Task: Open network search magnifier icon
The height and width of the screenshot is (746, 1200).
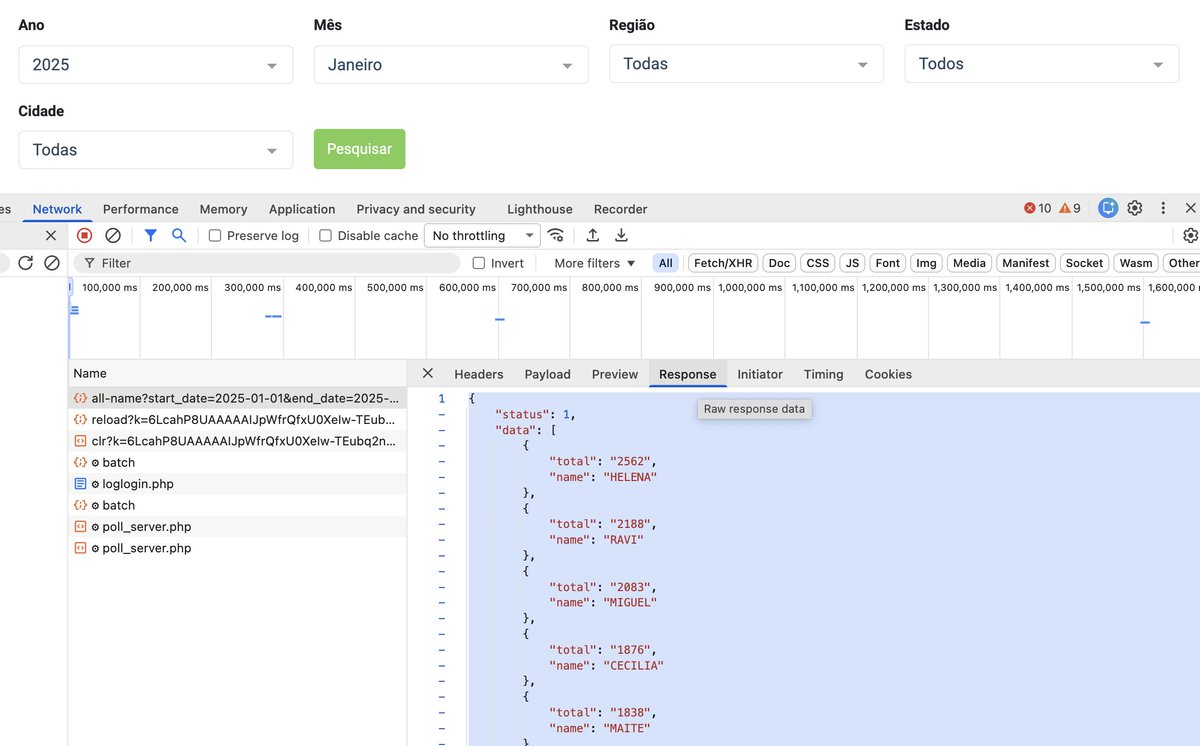Action: (179, 235)
